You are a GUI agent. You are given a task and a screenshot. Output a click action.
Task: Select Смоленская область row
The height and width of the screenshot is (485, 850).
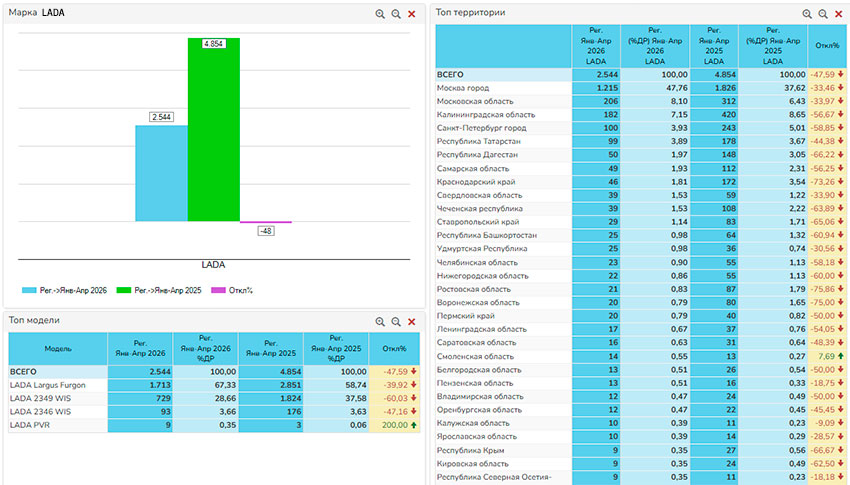(x=641, y=357)
